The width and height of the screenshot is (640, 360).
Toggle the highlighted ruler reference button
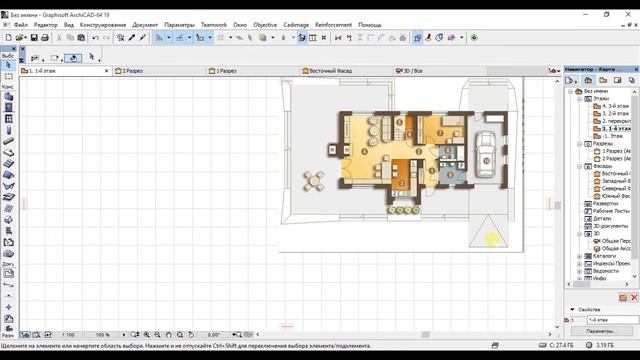coord(200,38)
